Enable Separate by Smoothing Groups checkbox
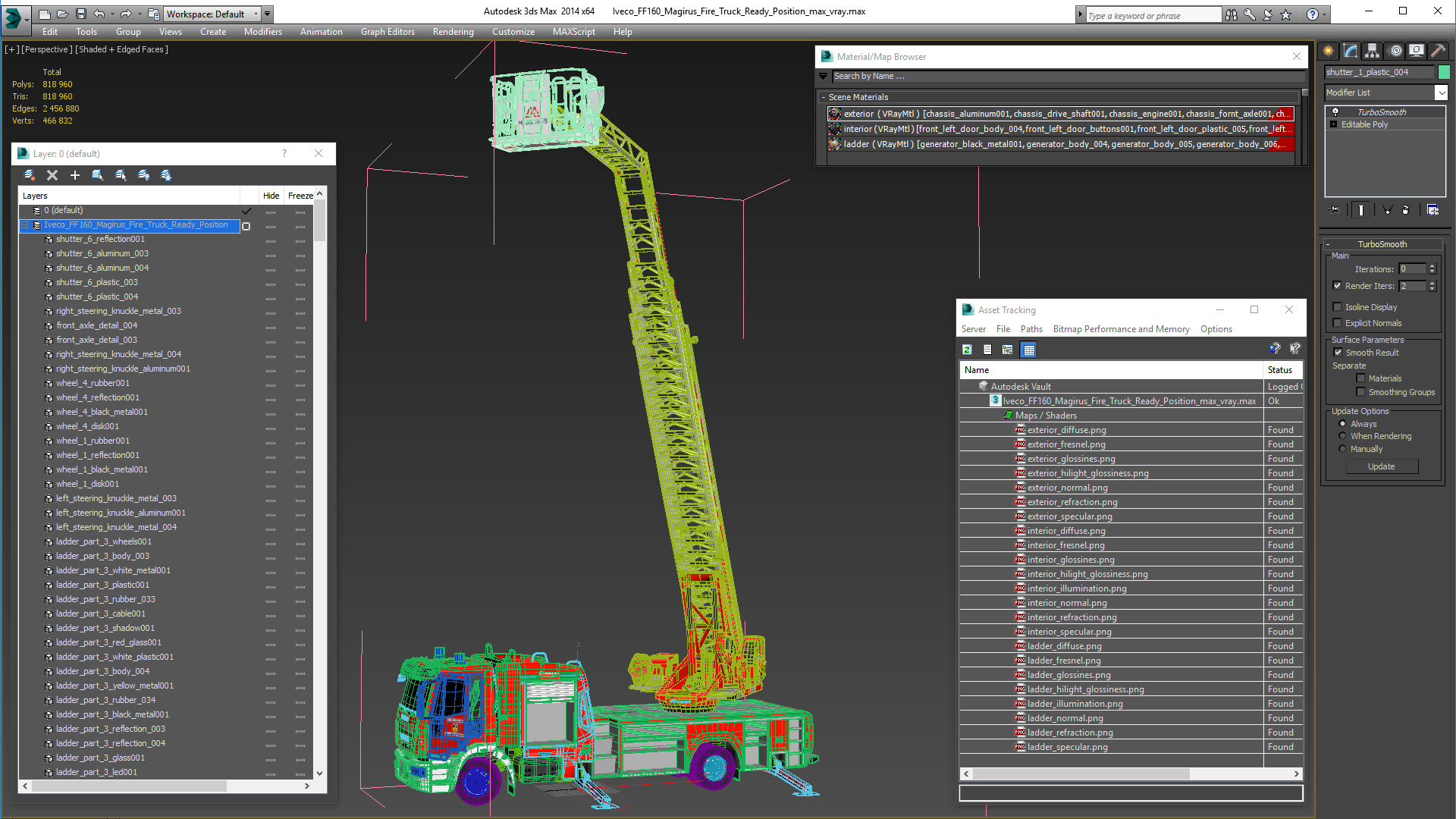Screen dimensions: 1456x819 tap(1360, 392)
